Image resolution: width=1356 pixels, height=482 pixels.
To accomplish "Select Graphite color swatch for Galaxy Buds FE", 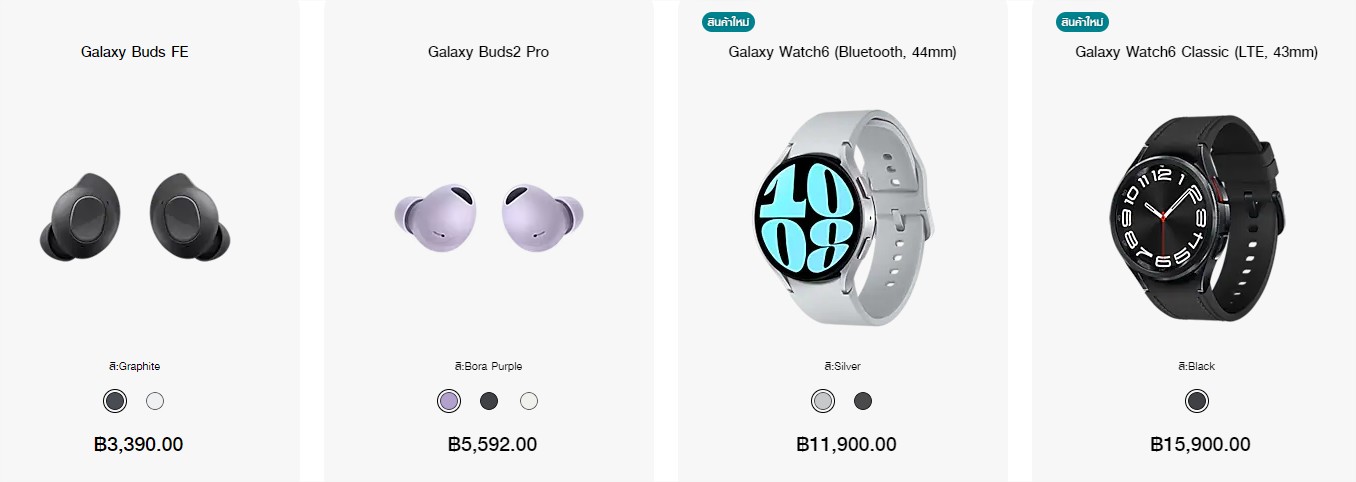I will [115, 401].
